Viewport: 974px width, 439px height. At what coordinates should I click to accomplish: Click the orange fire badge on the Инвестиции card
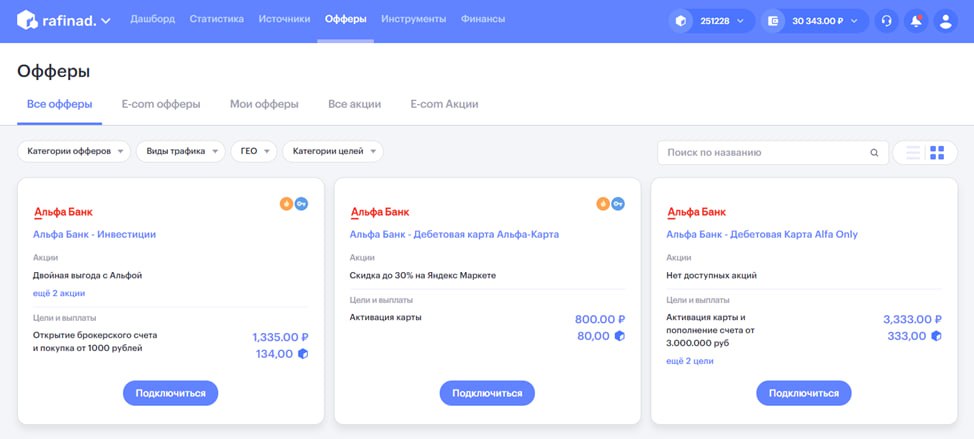tap(286, 204)
